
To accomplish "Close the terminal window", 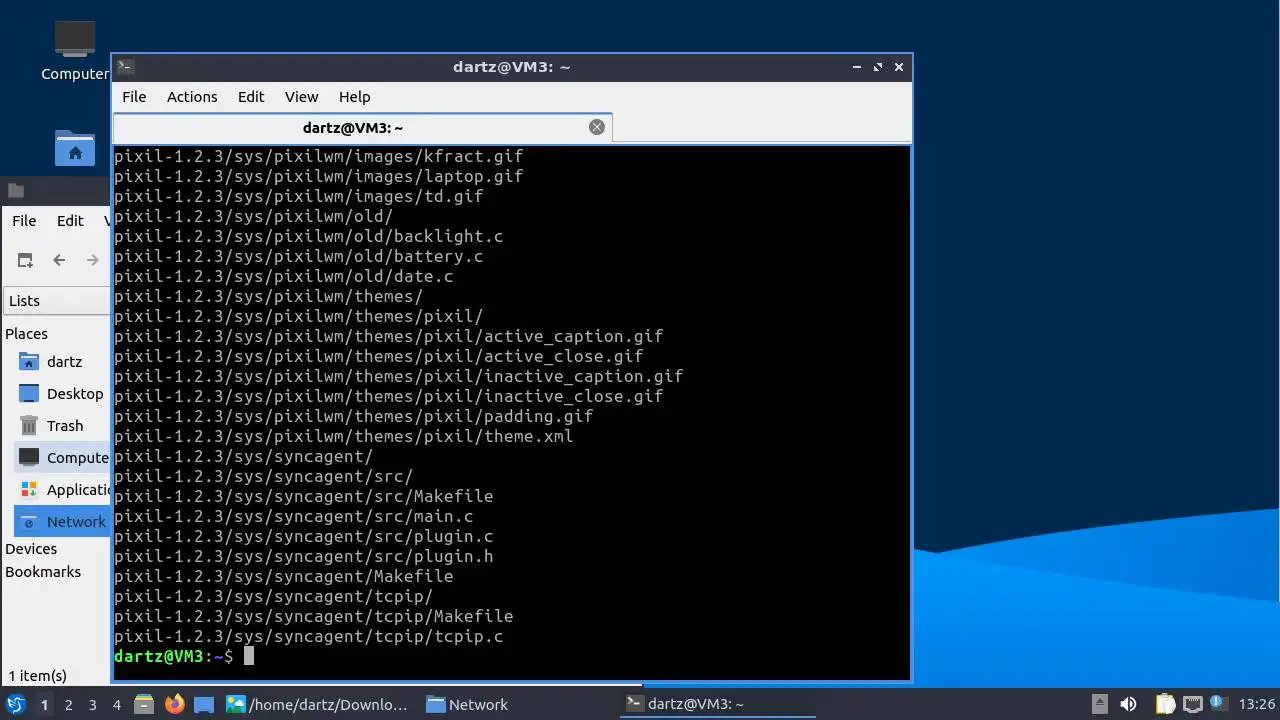I will pyautogui.click(x=899, y=67).
